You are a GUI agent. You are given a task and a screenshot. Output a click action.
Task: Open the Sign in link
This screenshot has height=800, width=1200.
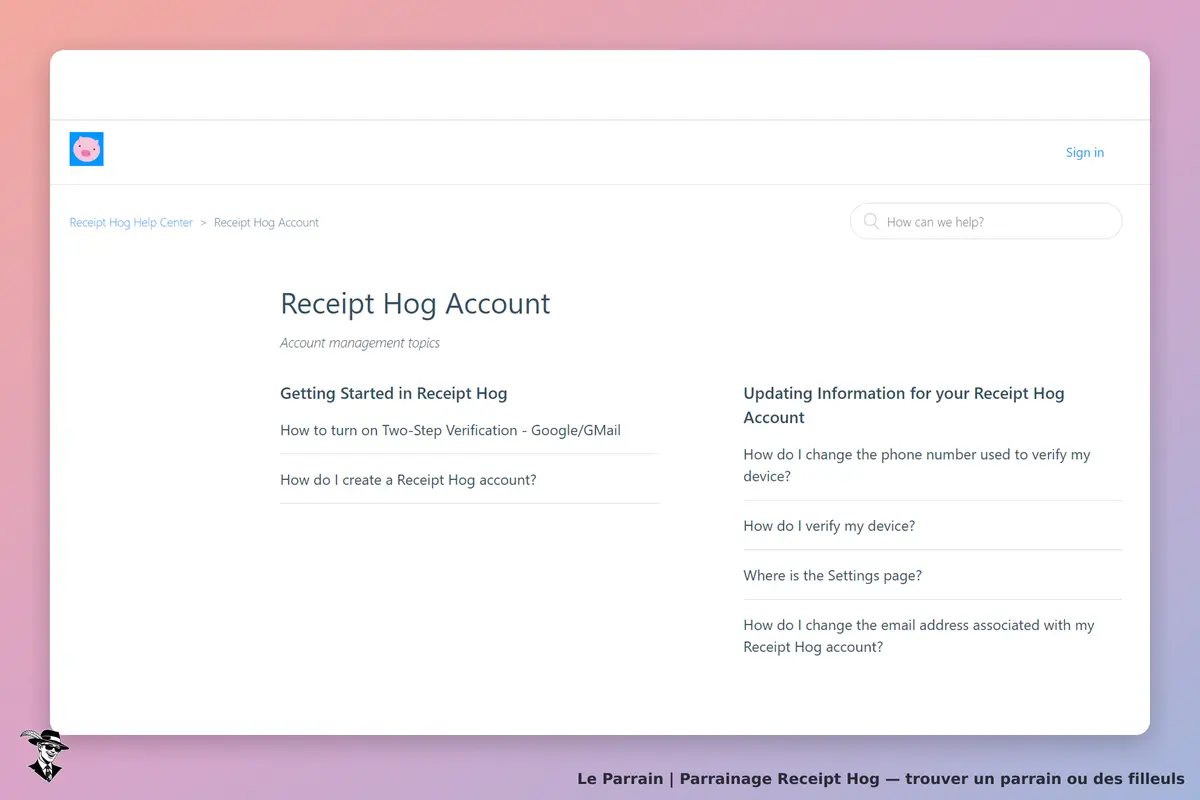1085,153
